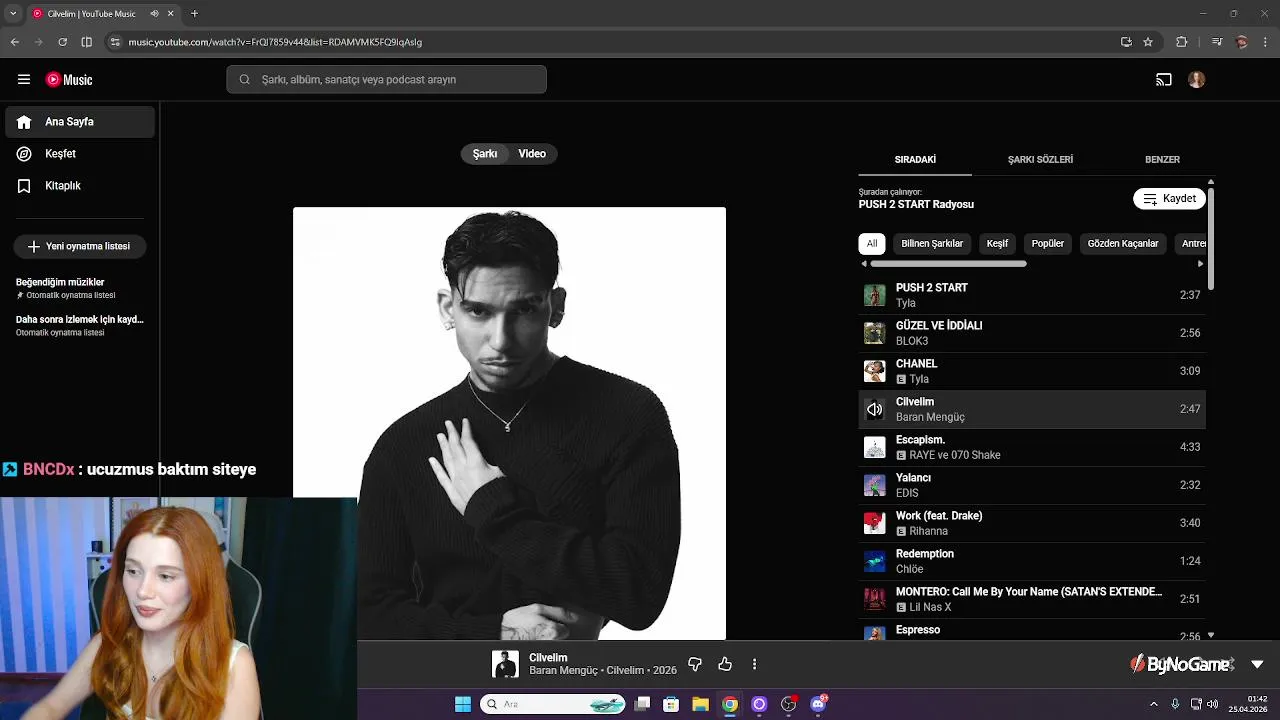
Task: Focus the song and album search field
Action: click(386, 80)
